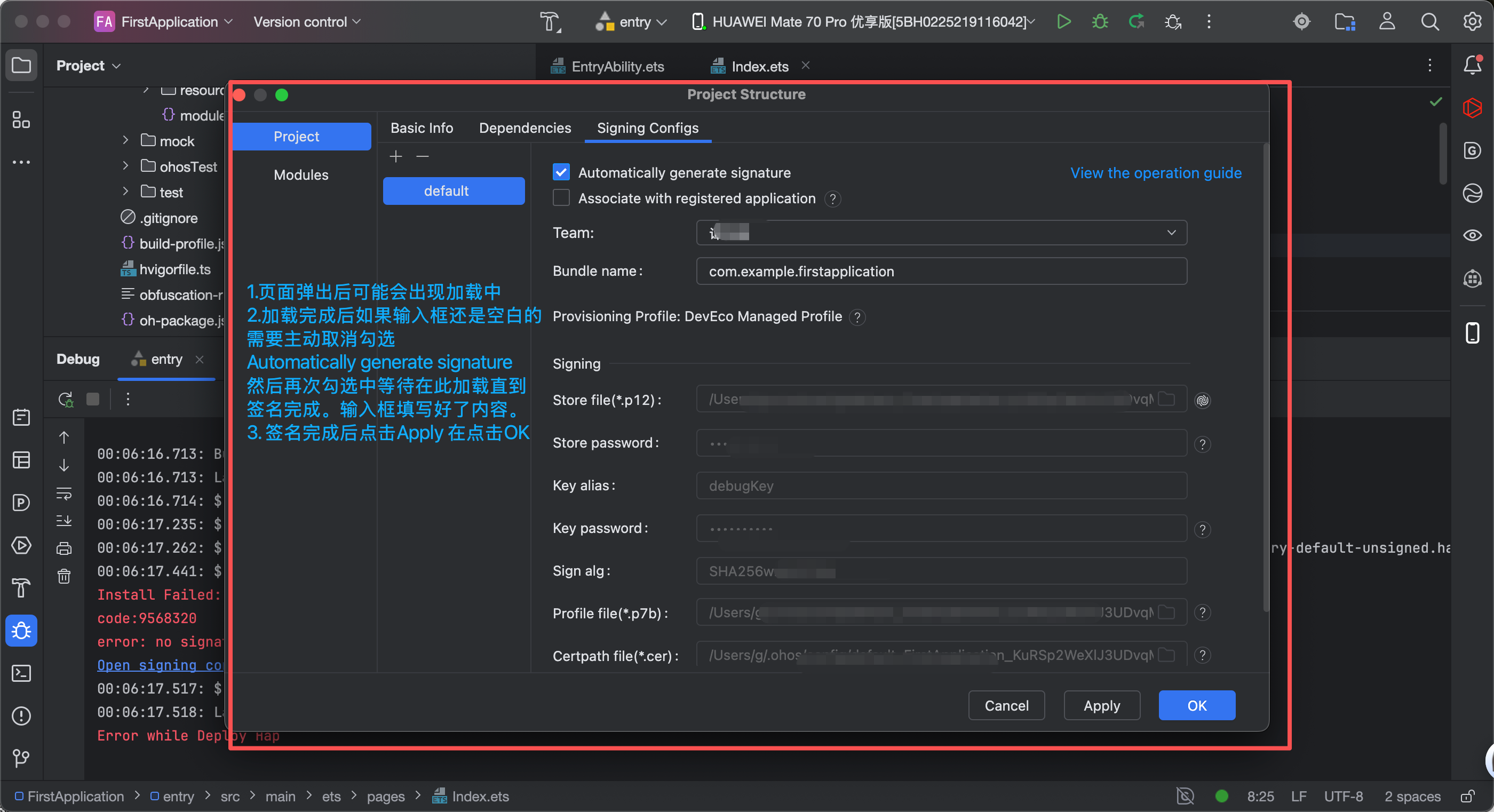Image resolution: width=1494 pixels, height=812 pixels.
Task: Click the add signing config plus icon
Action: click(x=395, y=157)
